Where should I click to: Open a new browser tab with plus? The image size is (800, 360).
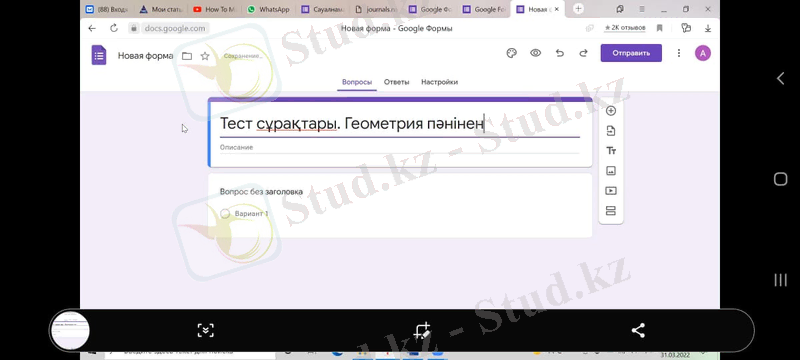pyautogui.click(x=579, y=9)
